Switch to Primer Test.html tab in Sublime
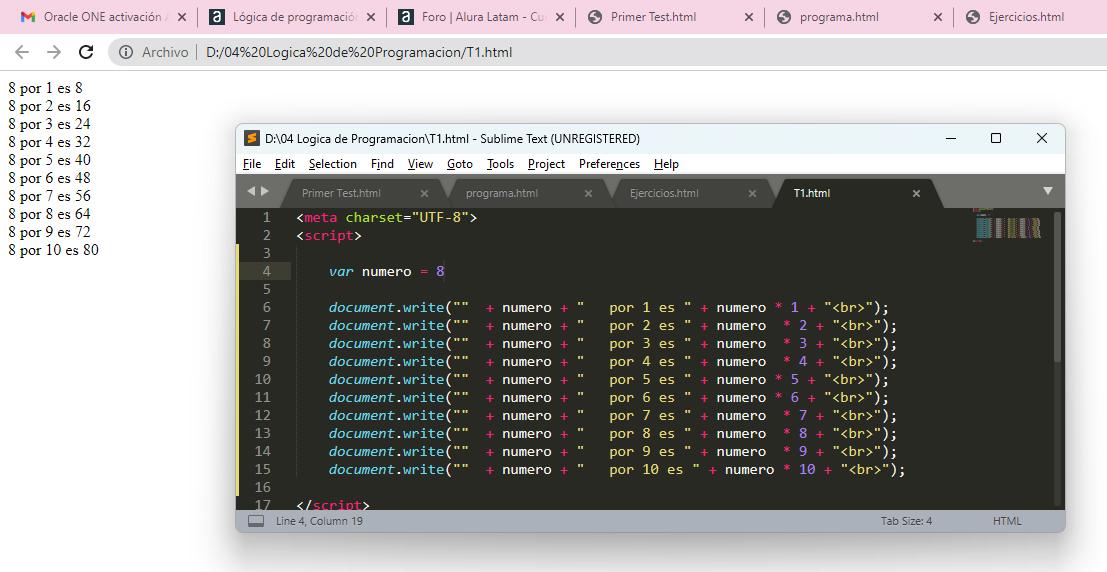Image resolution: width=1107 pixels, height=572 pixels. [x=341, y=193]
